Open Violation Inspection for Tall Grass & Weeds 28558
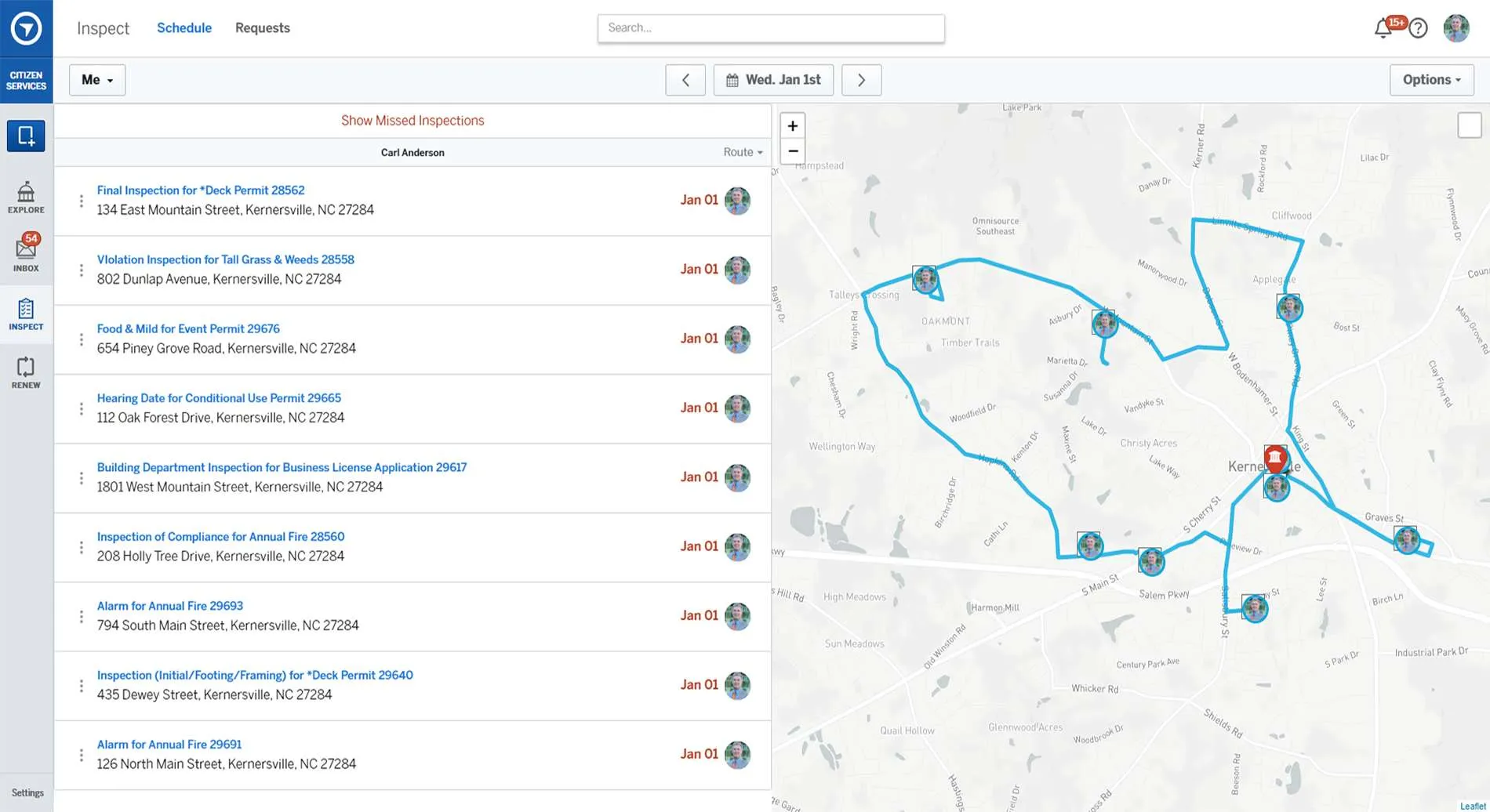Image resolution: width=1490 pixels, height=812 pixels. pos(226,259)
